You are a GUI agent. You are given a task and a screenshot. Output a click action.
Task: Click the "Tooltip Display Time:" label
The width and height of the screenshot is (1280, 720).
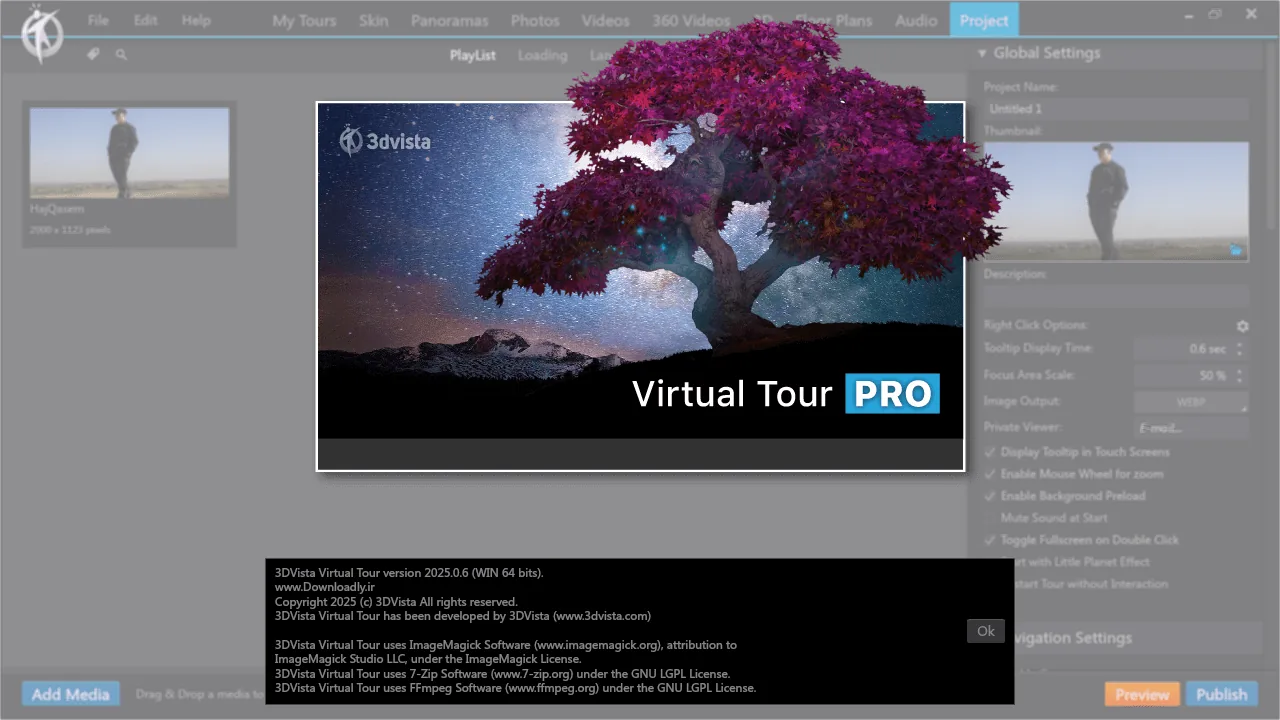tap(1038, 348)
